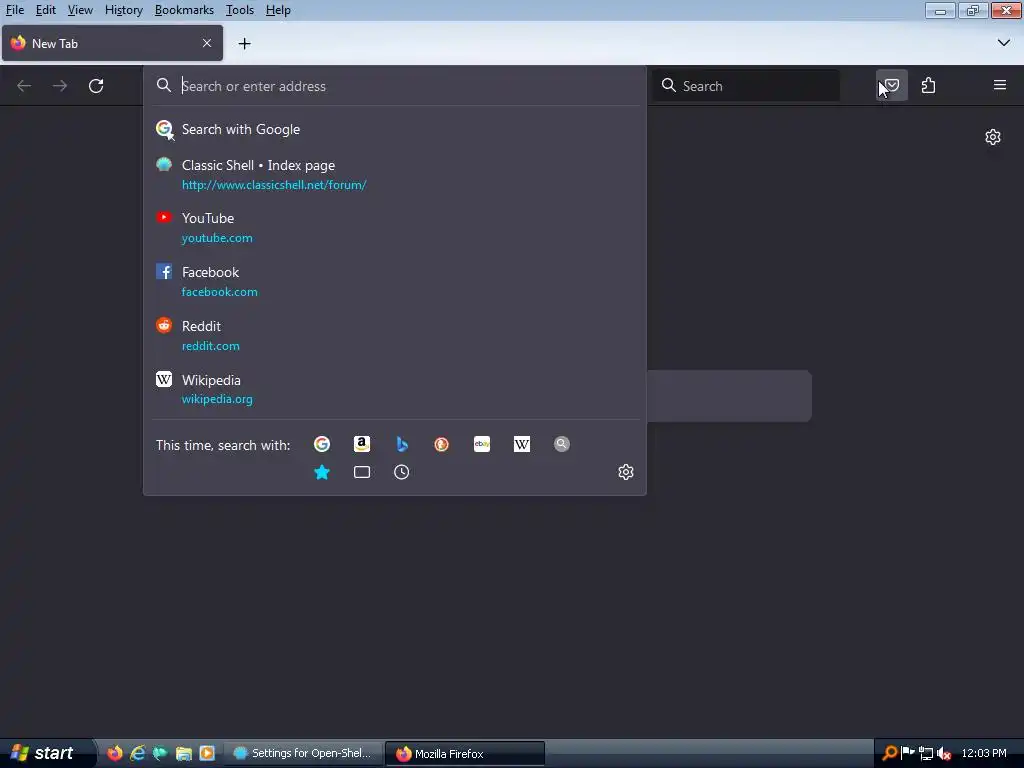Follow the facebook.com link
The width and height of the screenshot is (1024, 768).
click(x=219, y=292)
